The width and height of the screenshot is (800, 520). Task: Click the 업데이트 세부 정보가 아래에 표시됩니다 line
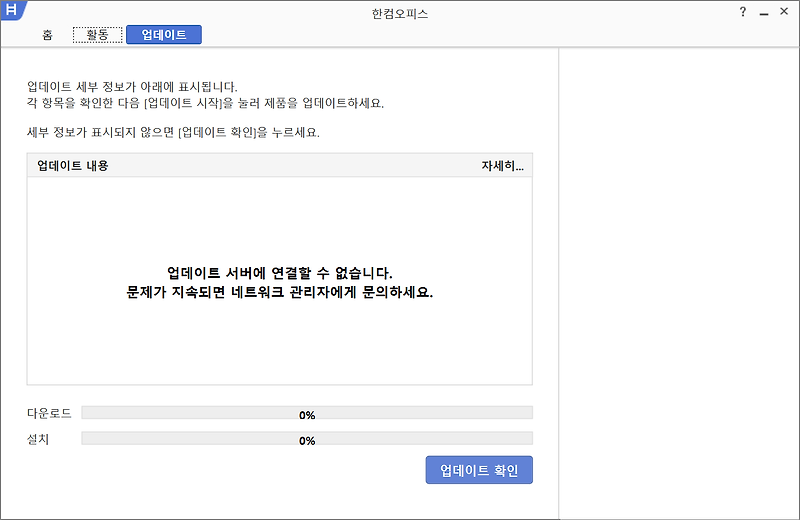coord(132,86)
